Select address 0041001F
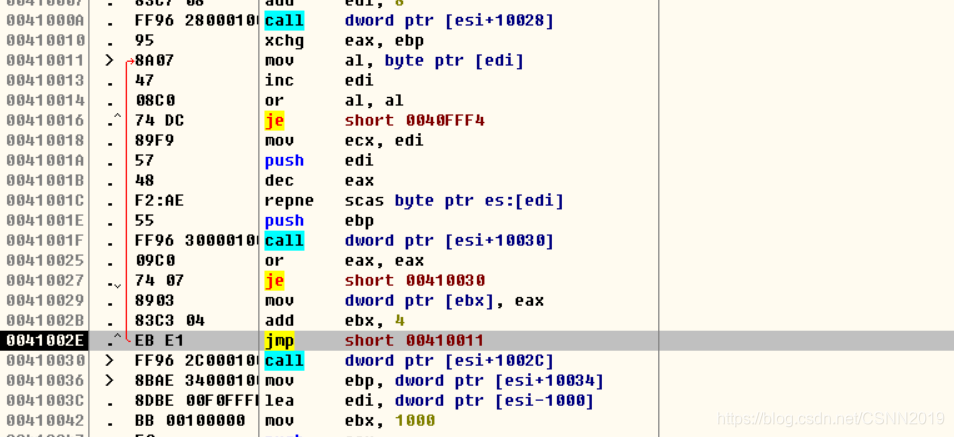 click(x=45, y=240)
